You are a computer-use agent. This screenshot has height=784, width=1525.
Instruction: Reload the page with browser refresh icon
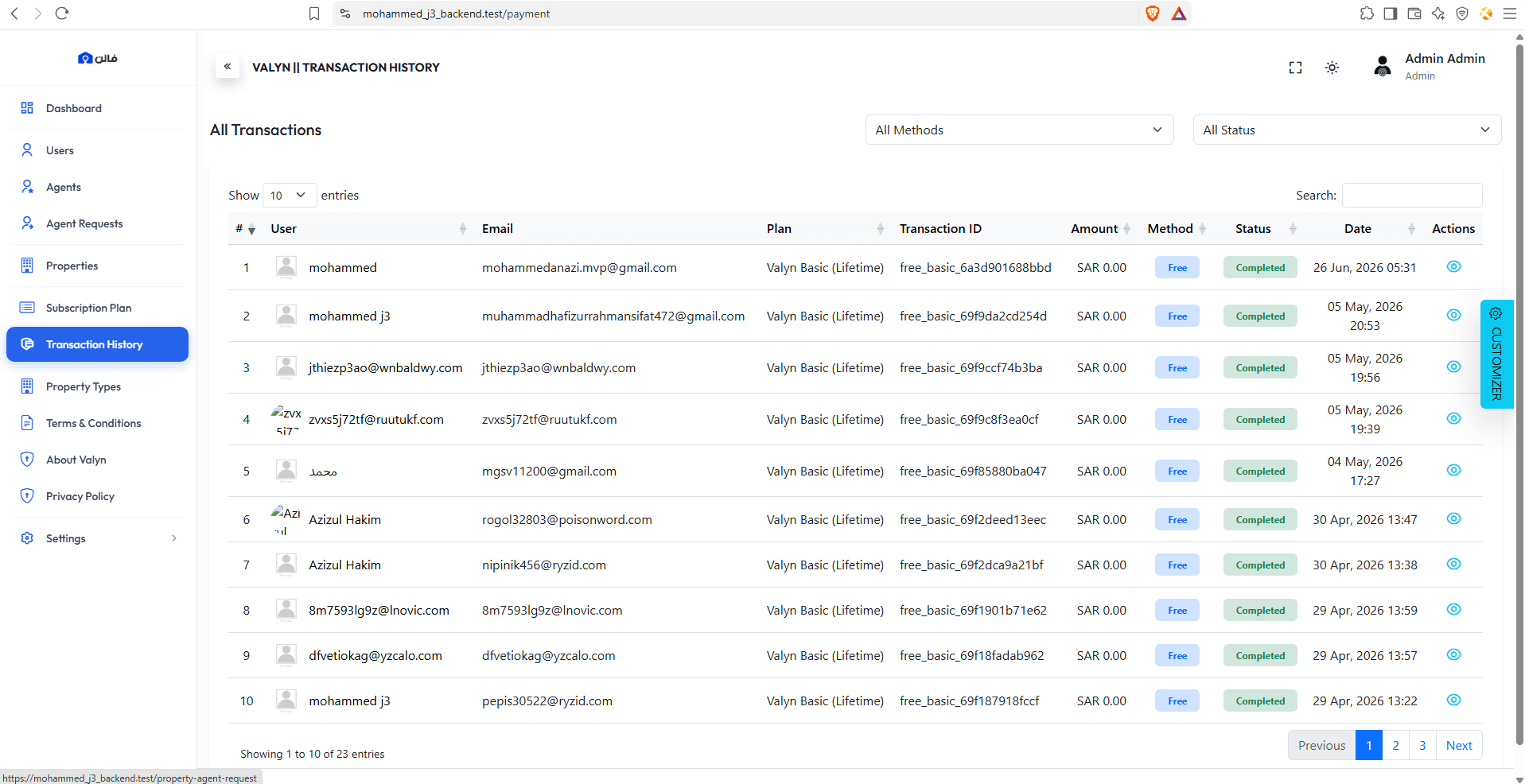[x=62, y=14]
